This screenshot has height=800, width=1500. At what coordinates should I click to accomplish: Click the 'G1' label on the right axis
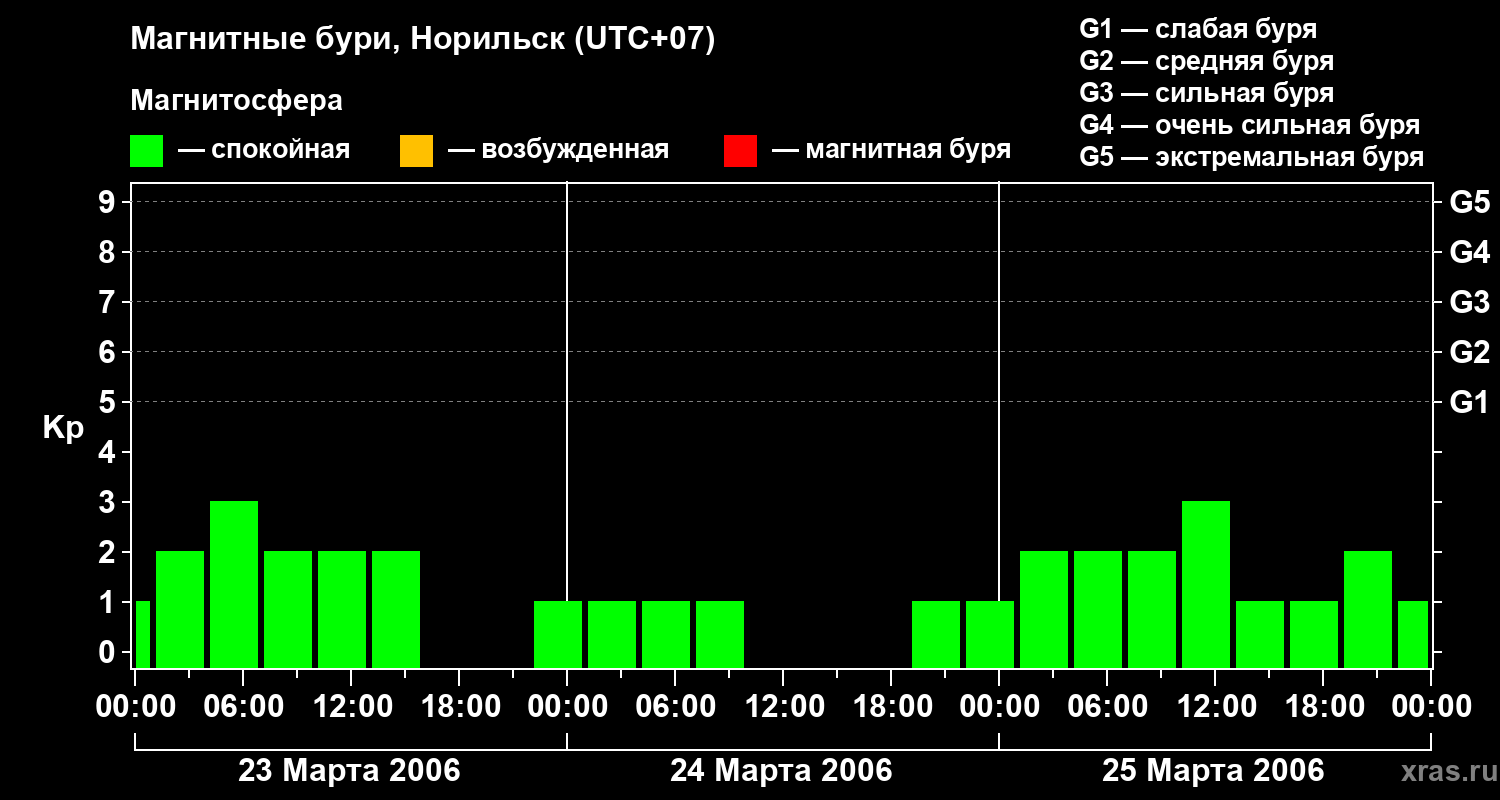[x=1469, y=402]
